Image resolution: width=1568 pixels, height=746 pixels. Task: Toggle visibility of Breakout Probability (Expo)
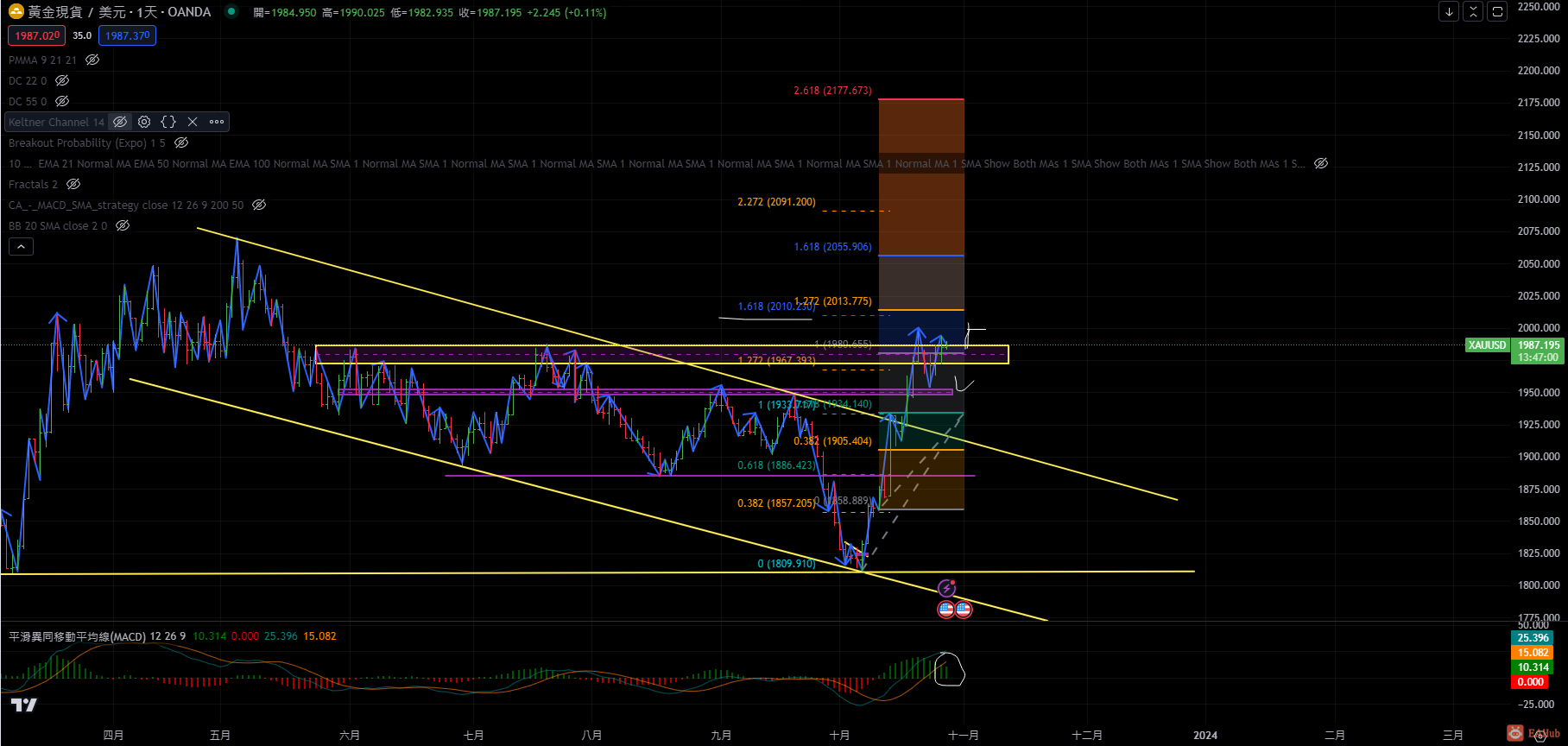pos(181,142)
